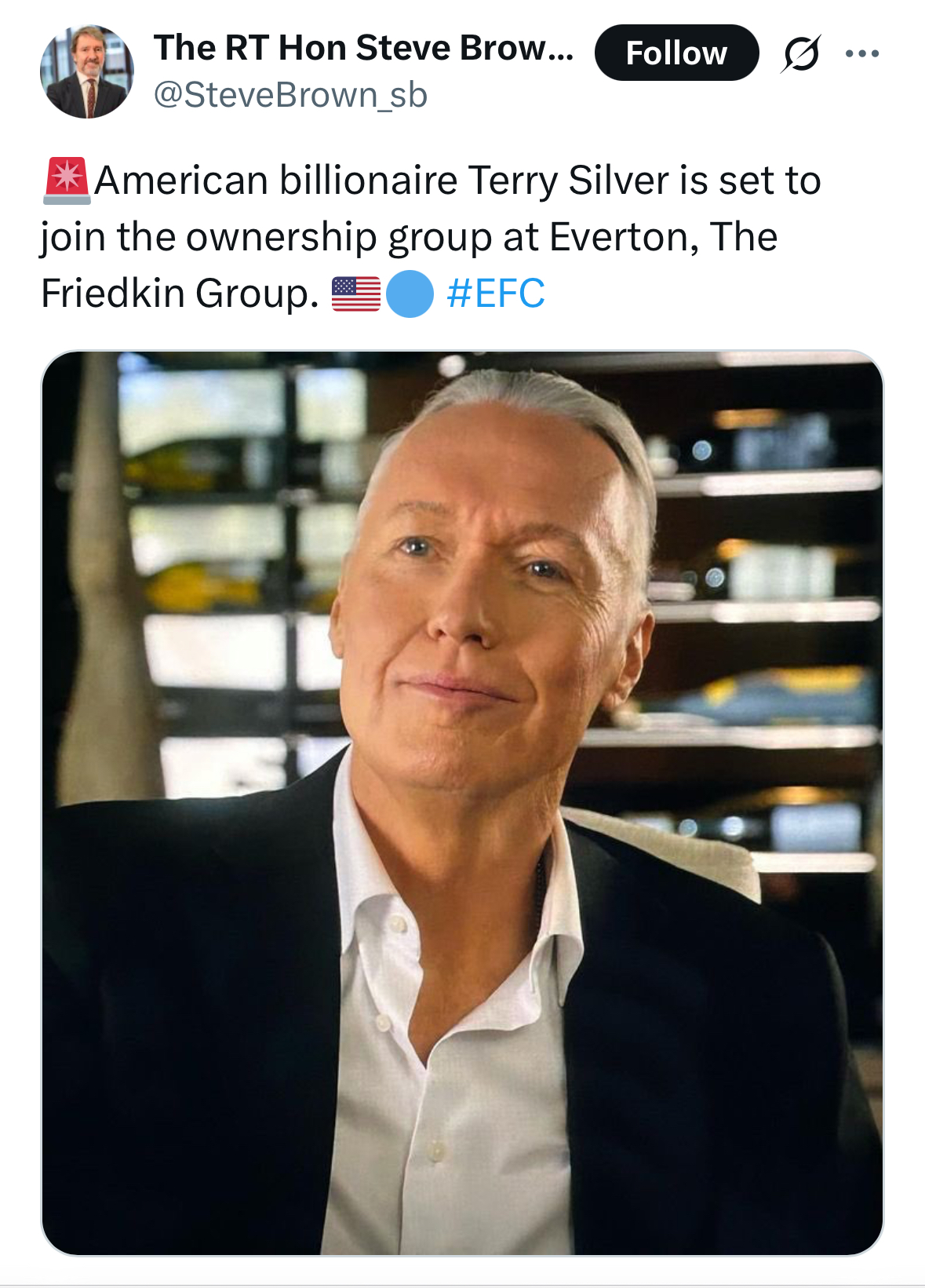Click the name "Terry Silver" in tweet text
This screenshot has width=925, height=1288.
point(568,181)
